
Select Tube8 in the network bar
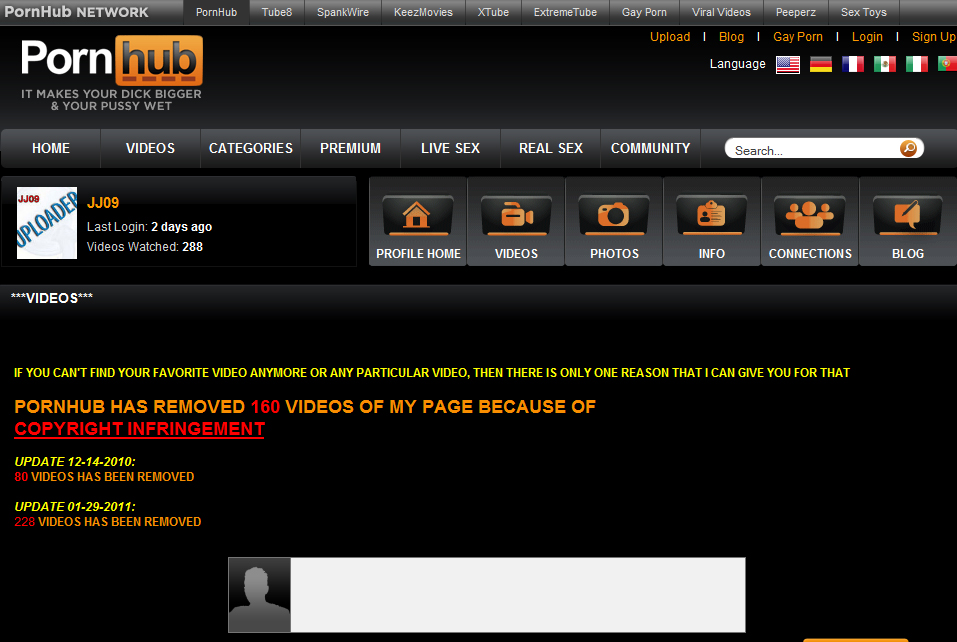(x=277, y=12)
